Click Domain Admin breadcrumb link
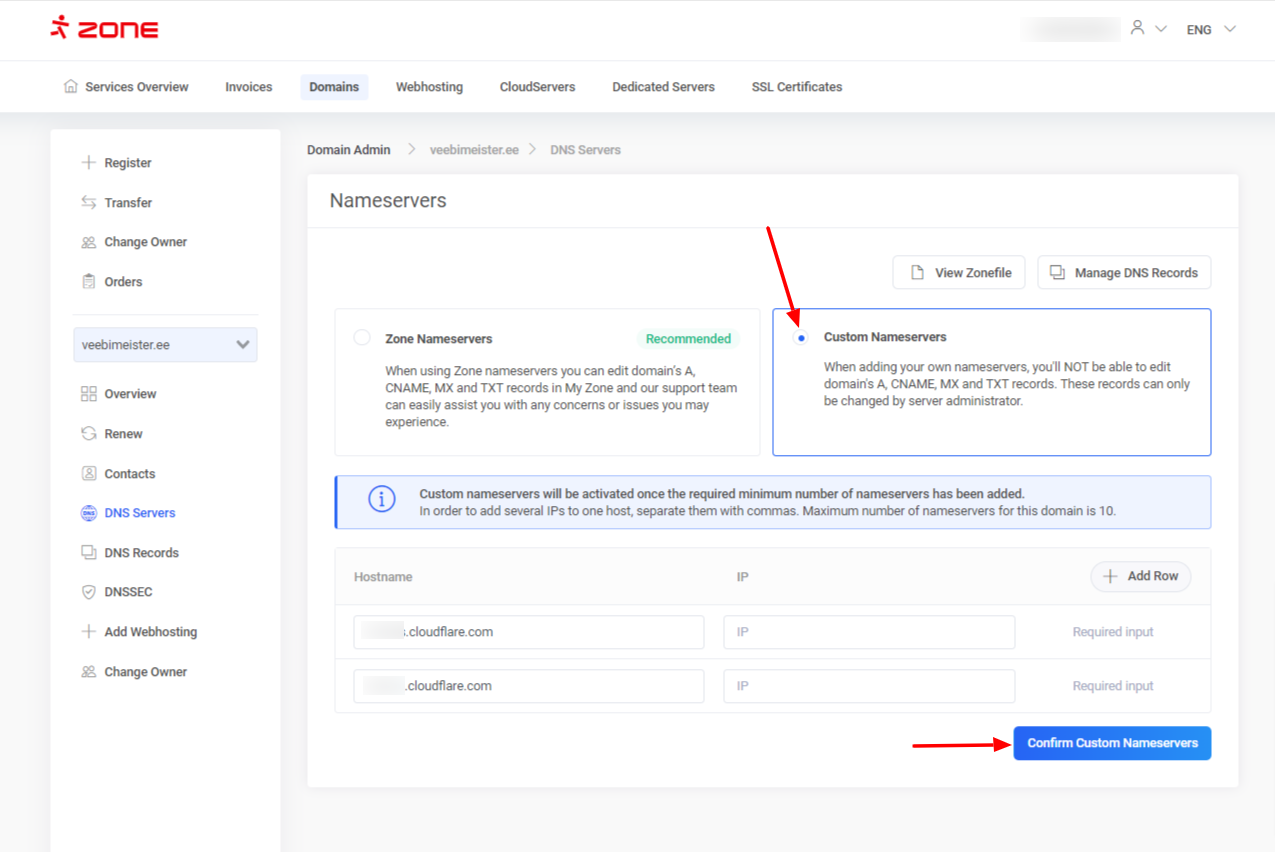1275x852 pixels. coord(349,150)
